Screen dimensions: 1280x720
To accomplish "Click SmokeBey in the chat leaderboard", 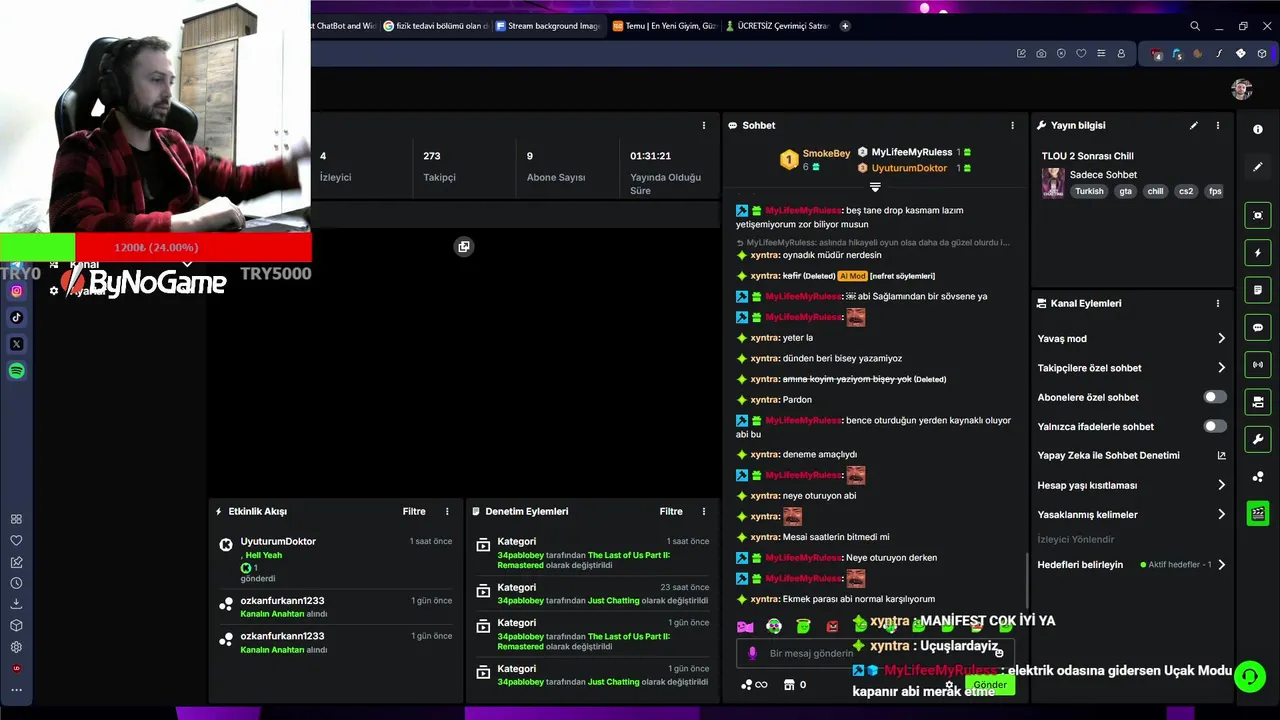I will pyautogui.click(x=826, y=153).
